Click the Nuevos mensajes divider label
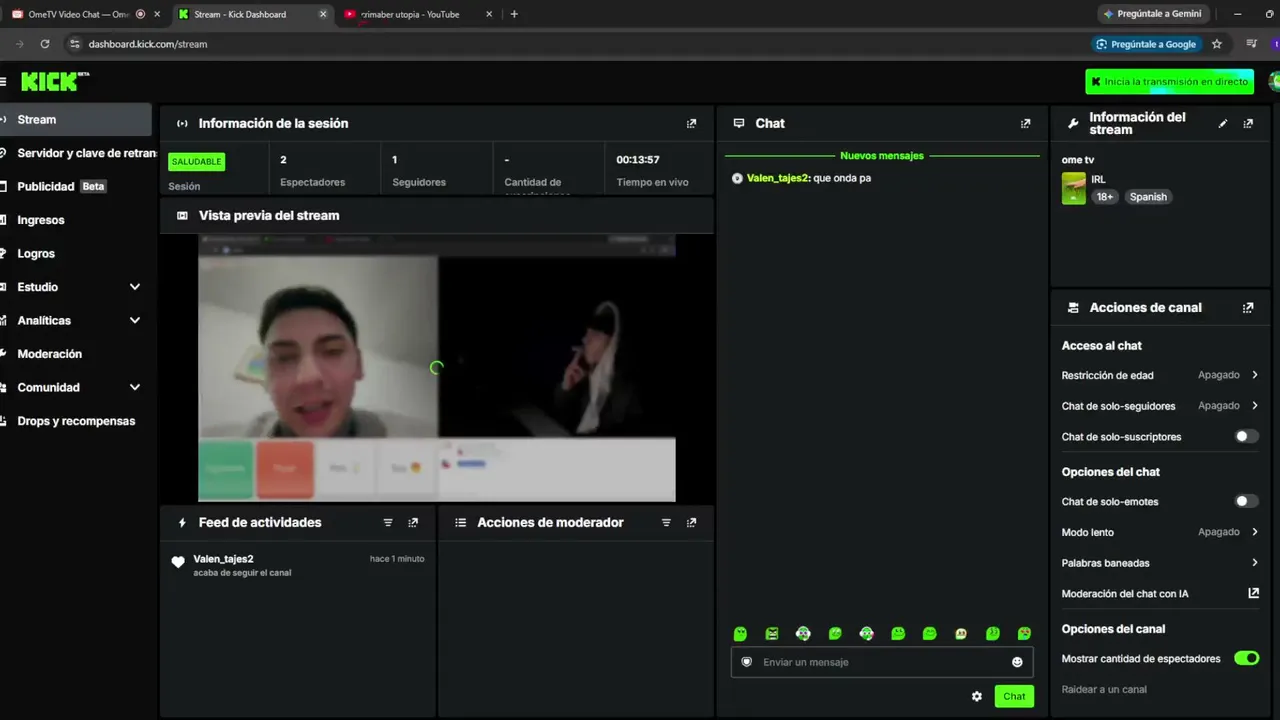Viewport: 1280px width, 720px height. click(882, 156)
